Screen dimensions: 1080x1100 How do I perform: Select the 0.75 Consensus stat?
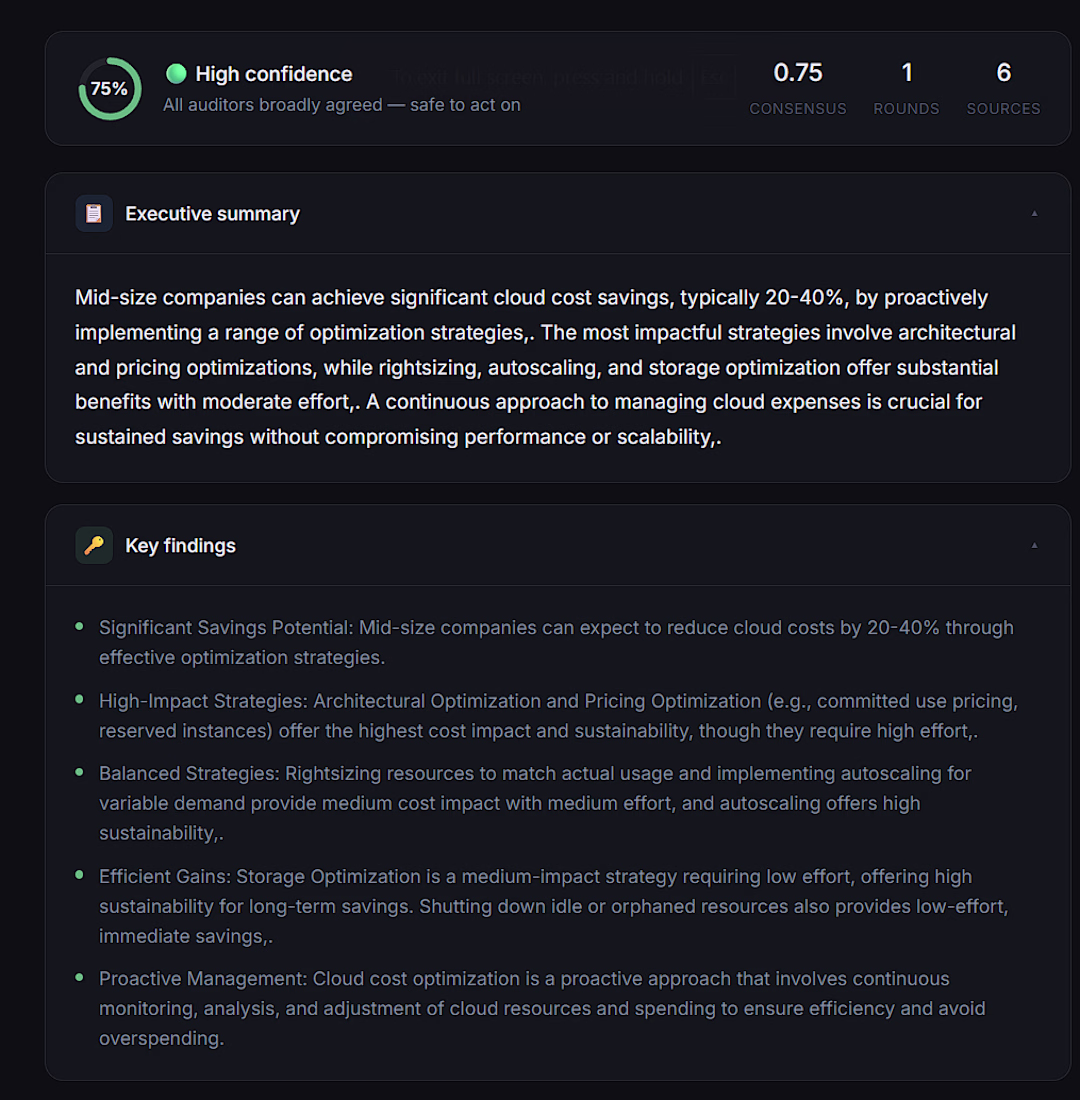tap(798, 88)
